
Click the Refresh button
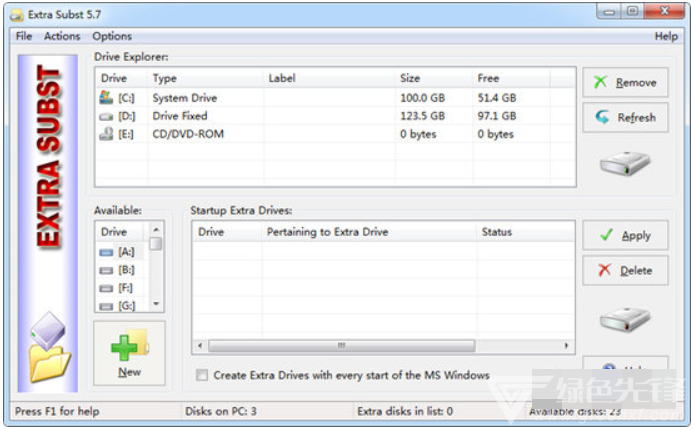[x=625, y=117]
